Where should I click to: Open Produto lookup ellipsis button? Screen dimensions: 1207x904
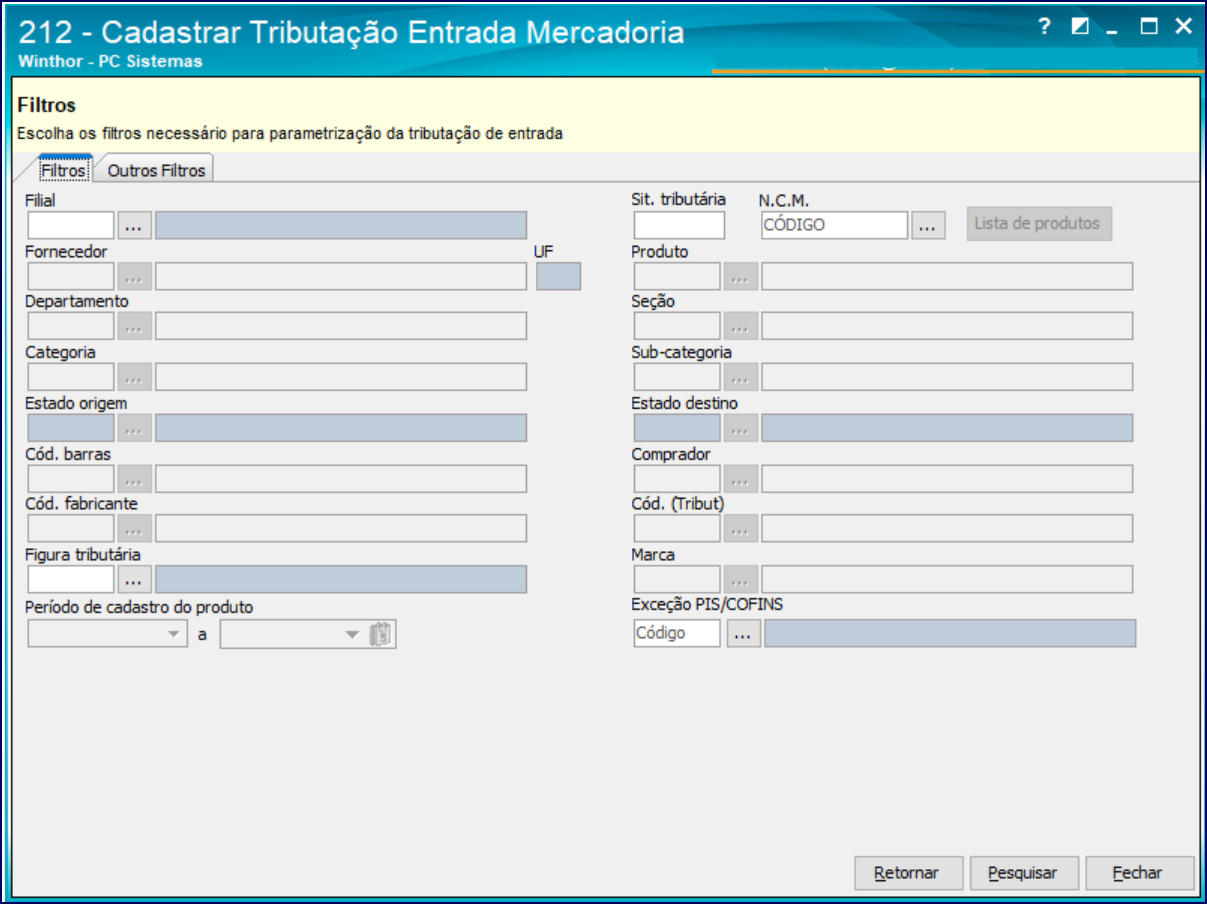[x=741, y=276]
